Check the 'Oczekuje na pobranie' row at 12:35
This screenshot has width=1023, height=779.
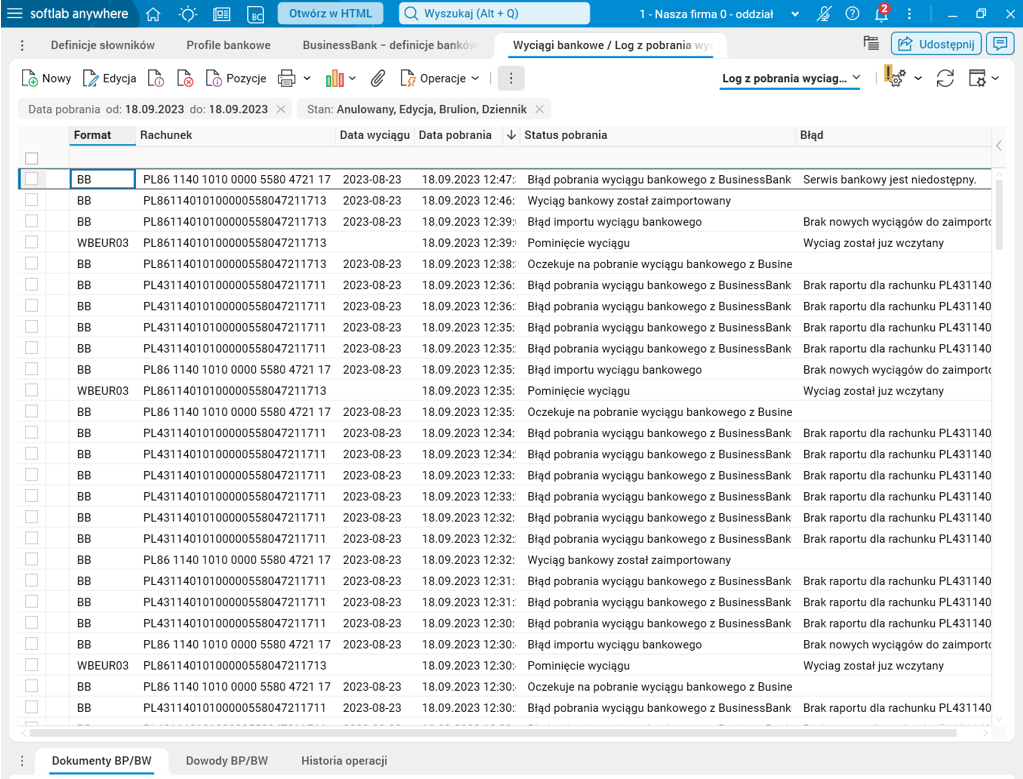click(x=31, y=411)
